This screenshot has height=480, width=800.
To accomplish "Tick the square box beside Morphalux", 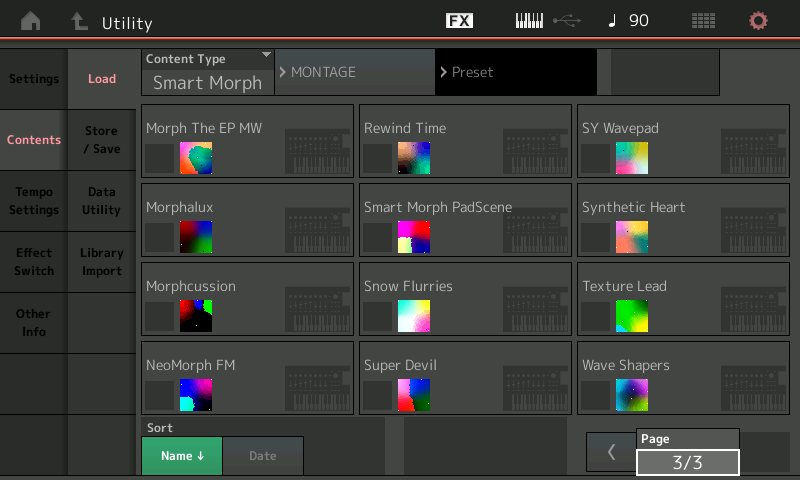I will tap(160, 237).
